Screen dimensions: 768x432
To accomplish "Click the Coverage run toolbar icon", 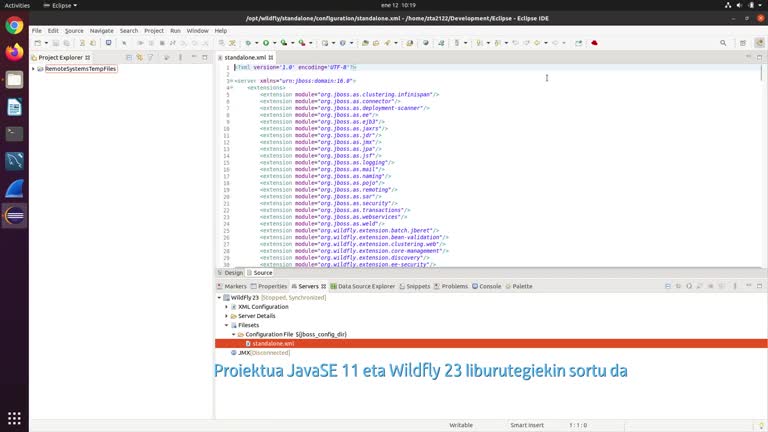I will [x=284, y=43].
